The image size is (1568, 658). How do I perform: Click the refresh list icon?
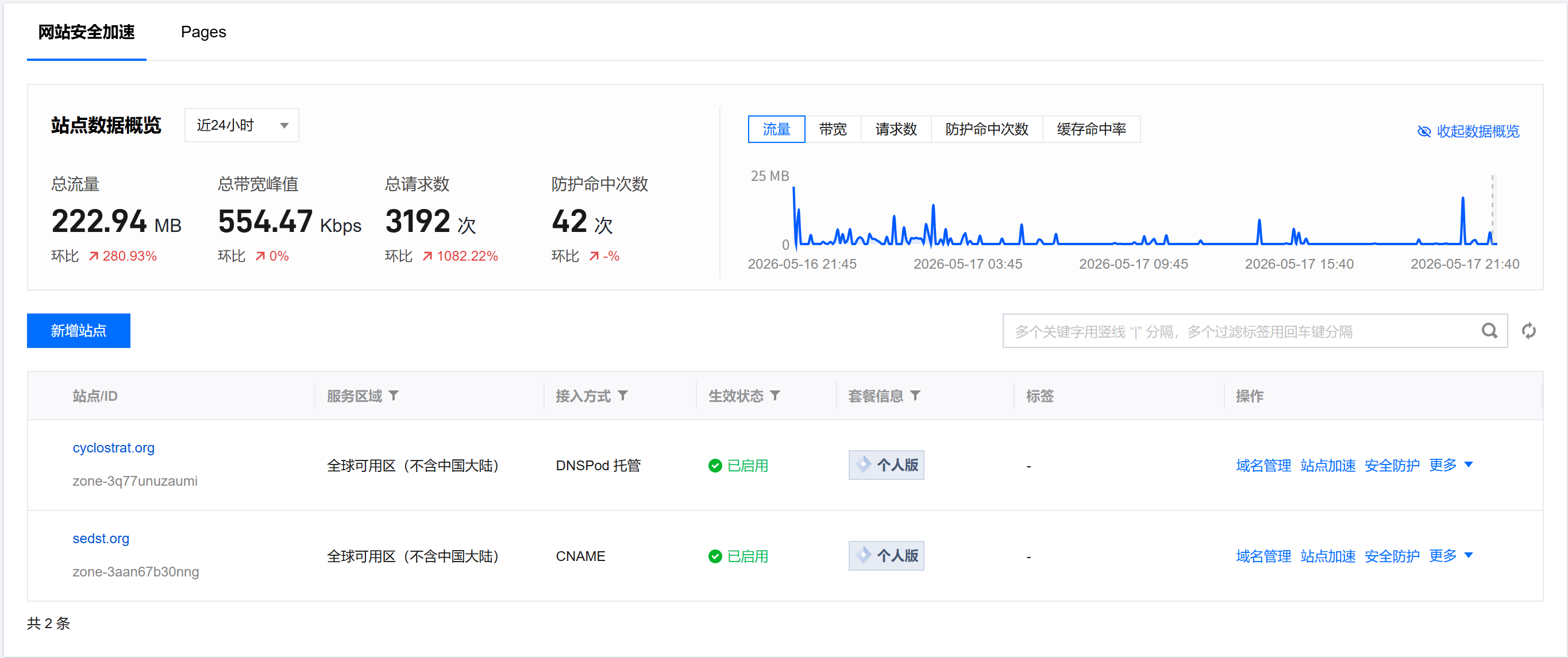coord(1528,331)
